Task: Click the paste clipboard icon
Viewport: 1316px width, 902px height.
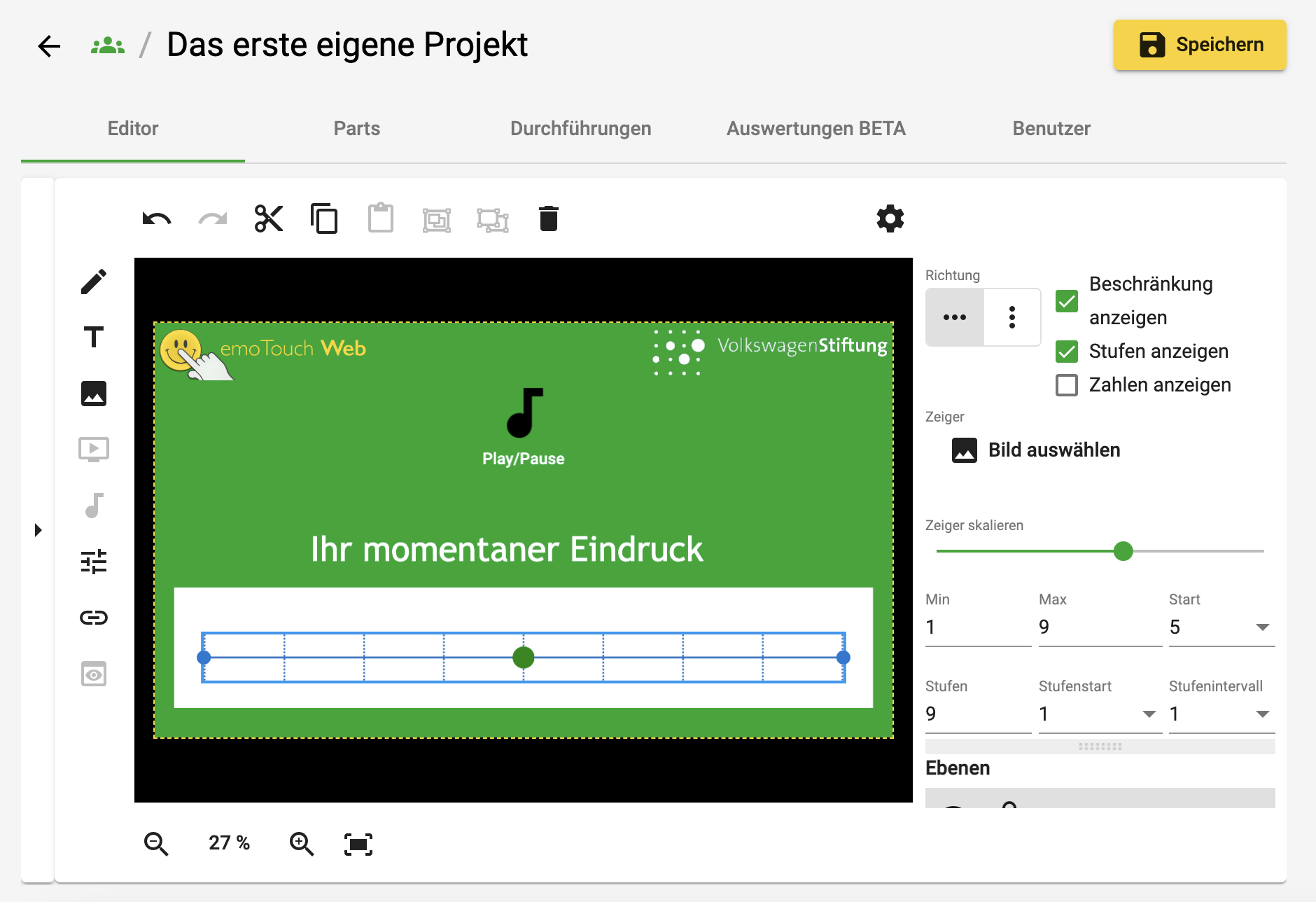Action: pyautogui.click(x=381, y=218)
